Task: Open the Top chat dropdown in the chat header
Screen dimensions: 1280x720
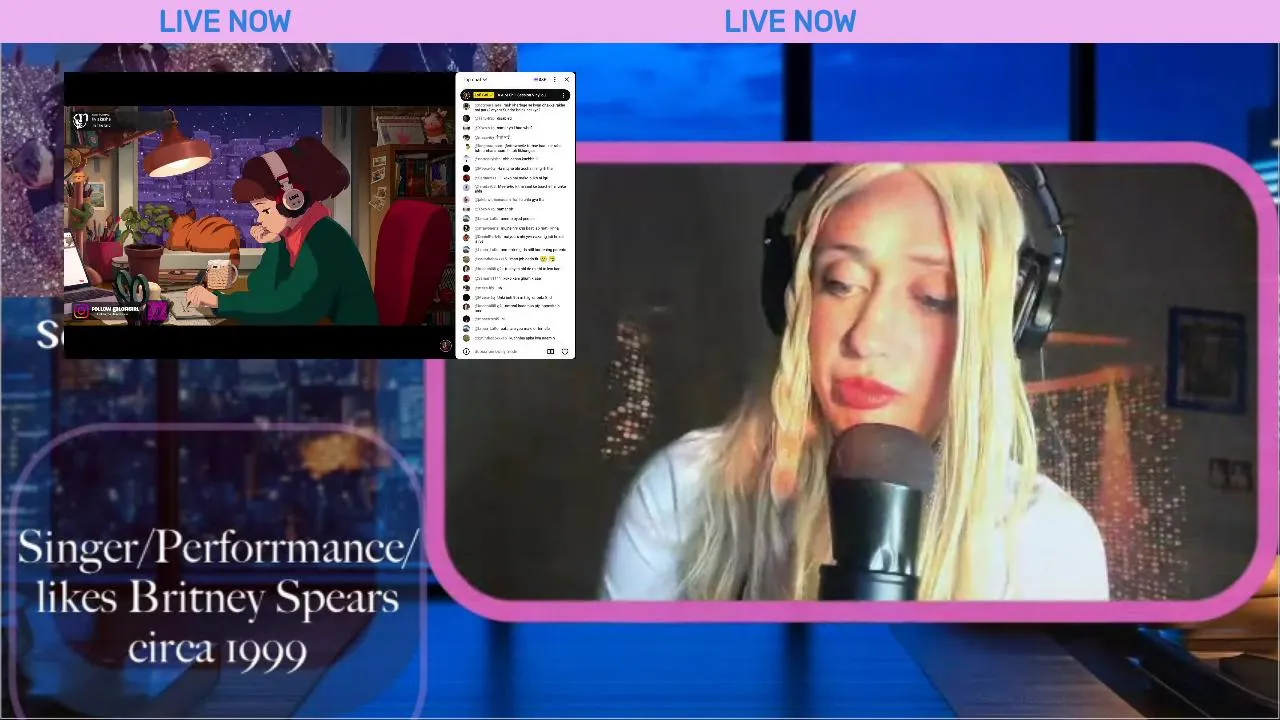Action: tap(476, 79)
